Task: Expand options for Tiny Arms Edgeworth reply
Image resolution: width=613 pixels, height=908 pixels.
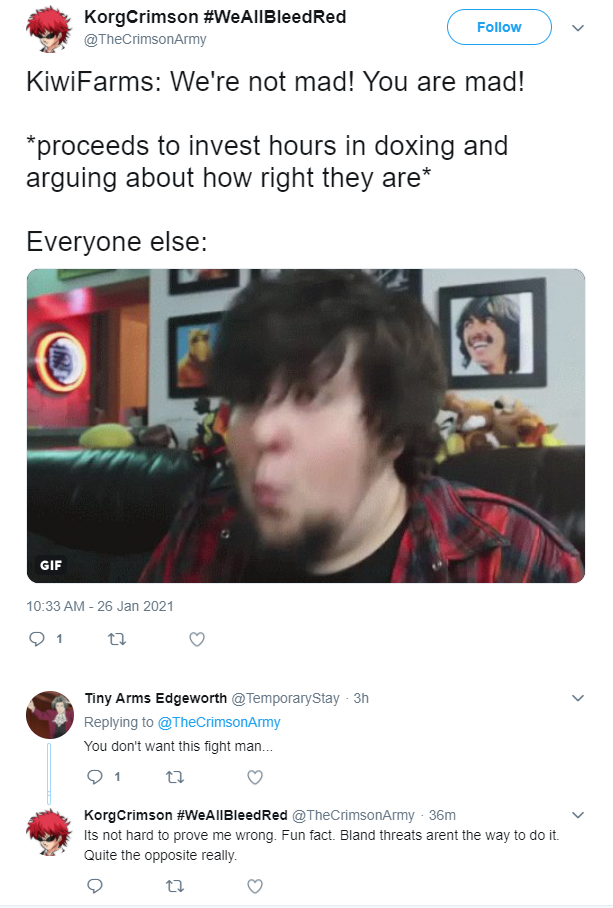Action: click(x=578, y=698)
